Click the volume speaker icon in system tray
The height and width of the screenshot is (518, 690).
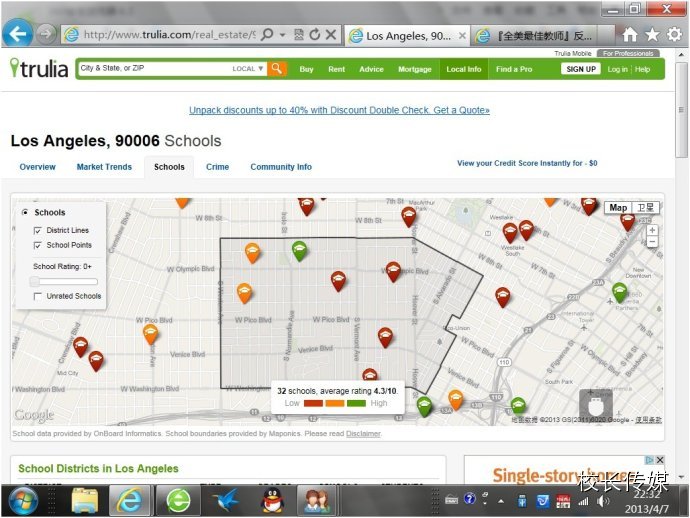pyautogui.click(x=603, y=501)
